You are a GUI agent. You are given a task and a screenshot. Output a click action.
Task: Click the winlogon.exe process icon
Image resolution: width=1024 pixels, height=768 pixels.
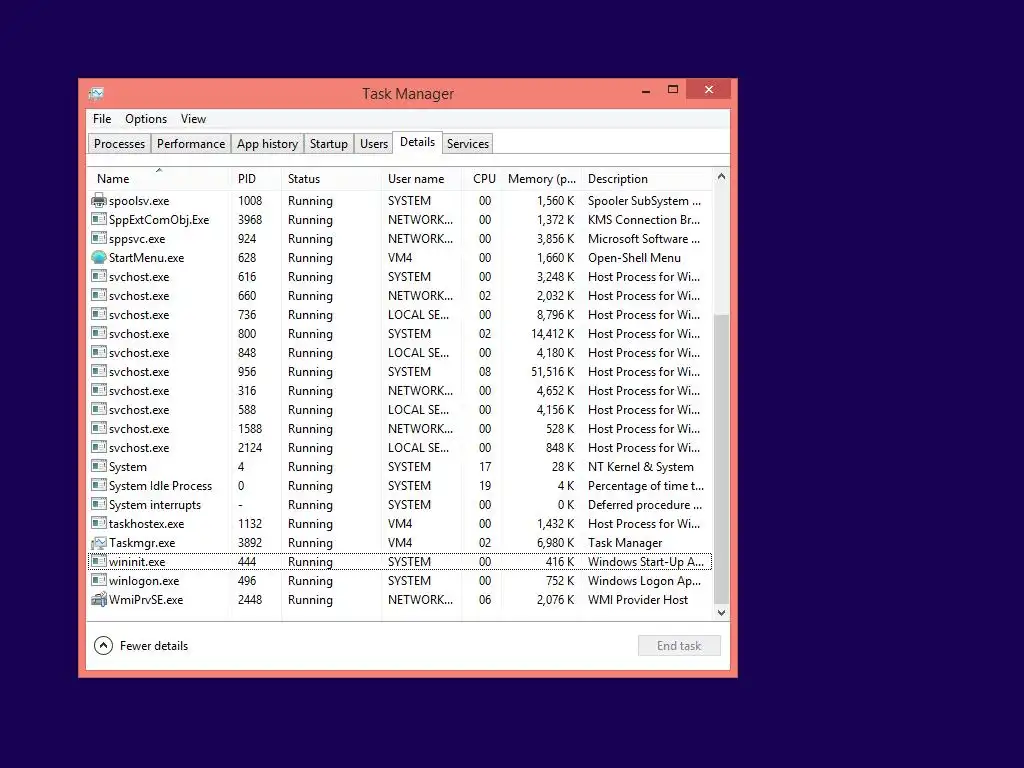point(99,579)
